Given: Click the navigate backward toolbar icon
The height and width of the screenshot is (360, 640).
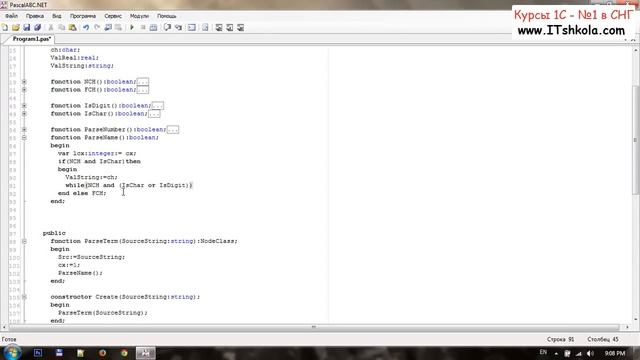Looking at the screenshot, I should click(x=108, y=28).
